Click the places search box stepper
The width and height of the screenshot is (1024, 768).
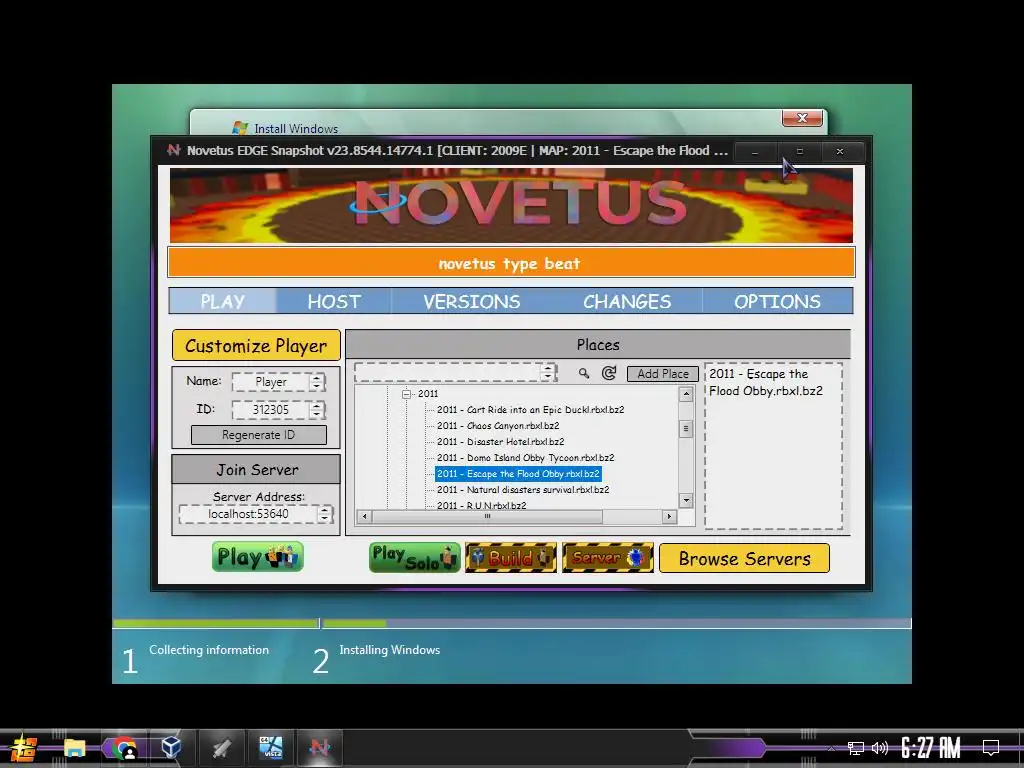coord(548,373)
